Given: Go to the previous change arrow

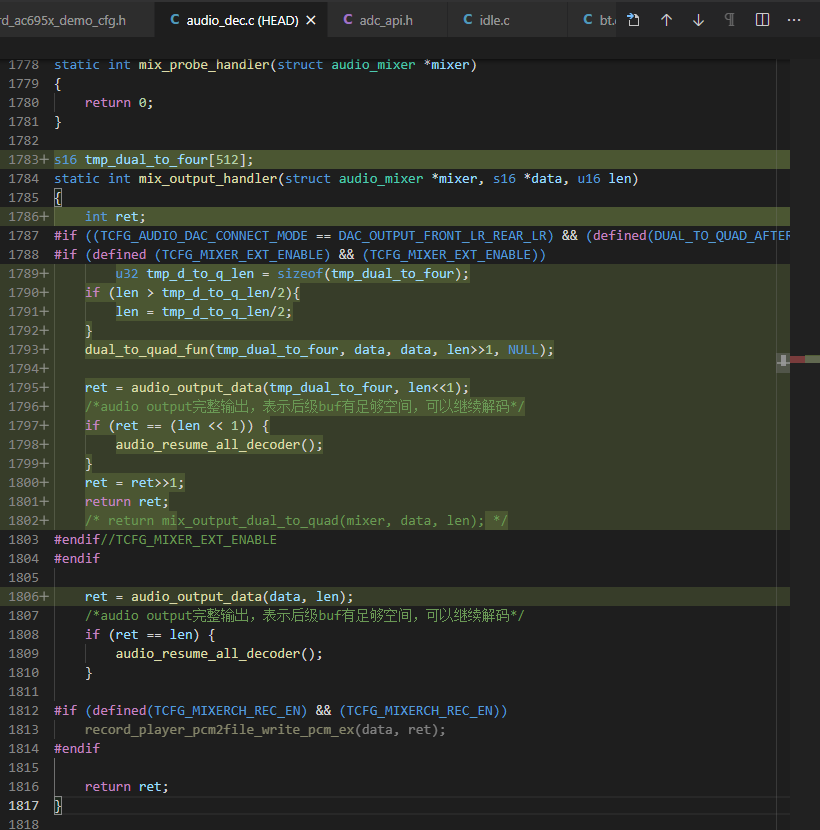Looking at the screenshot, I should click(666, 20).
